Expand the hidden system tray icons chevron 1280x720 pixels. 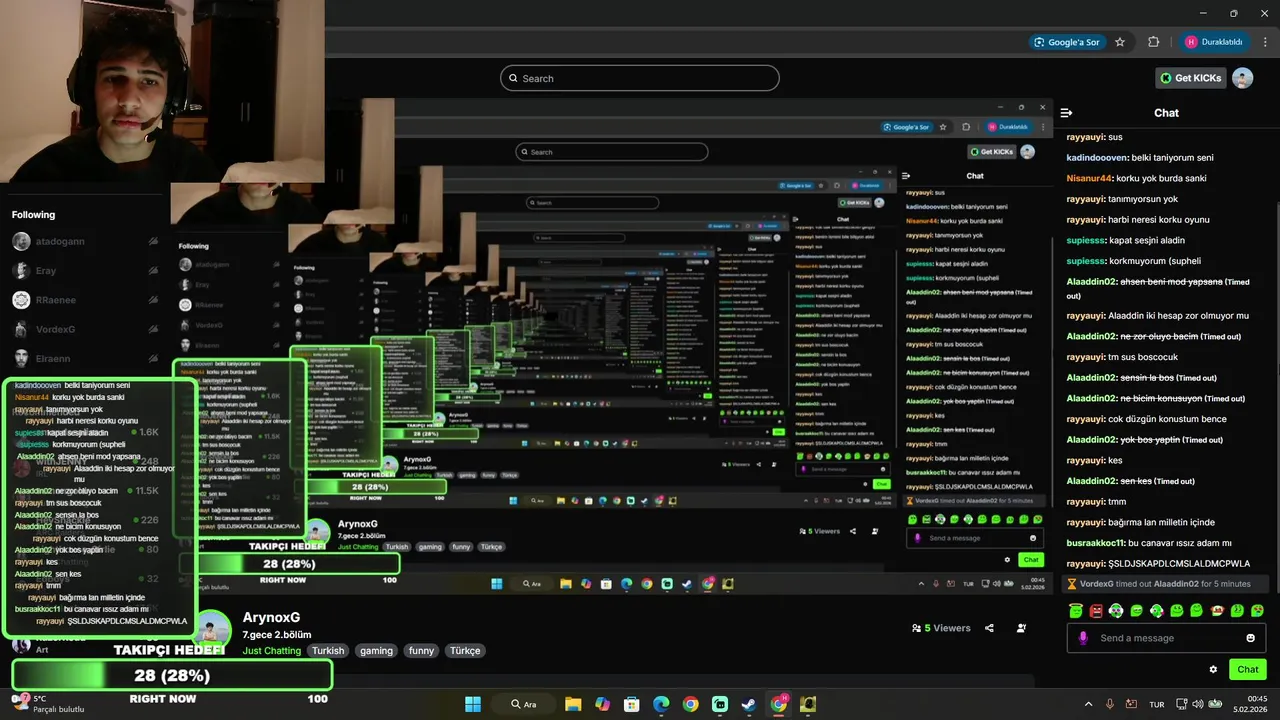1089,704
